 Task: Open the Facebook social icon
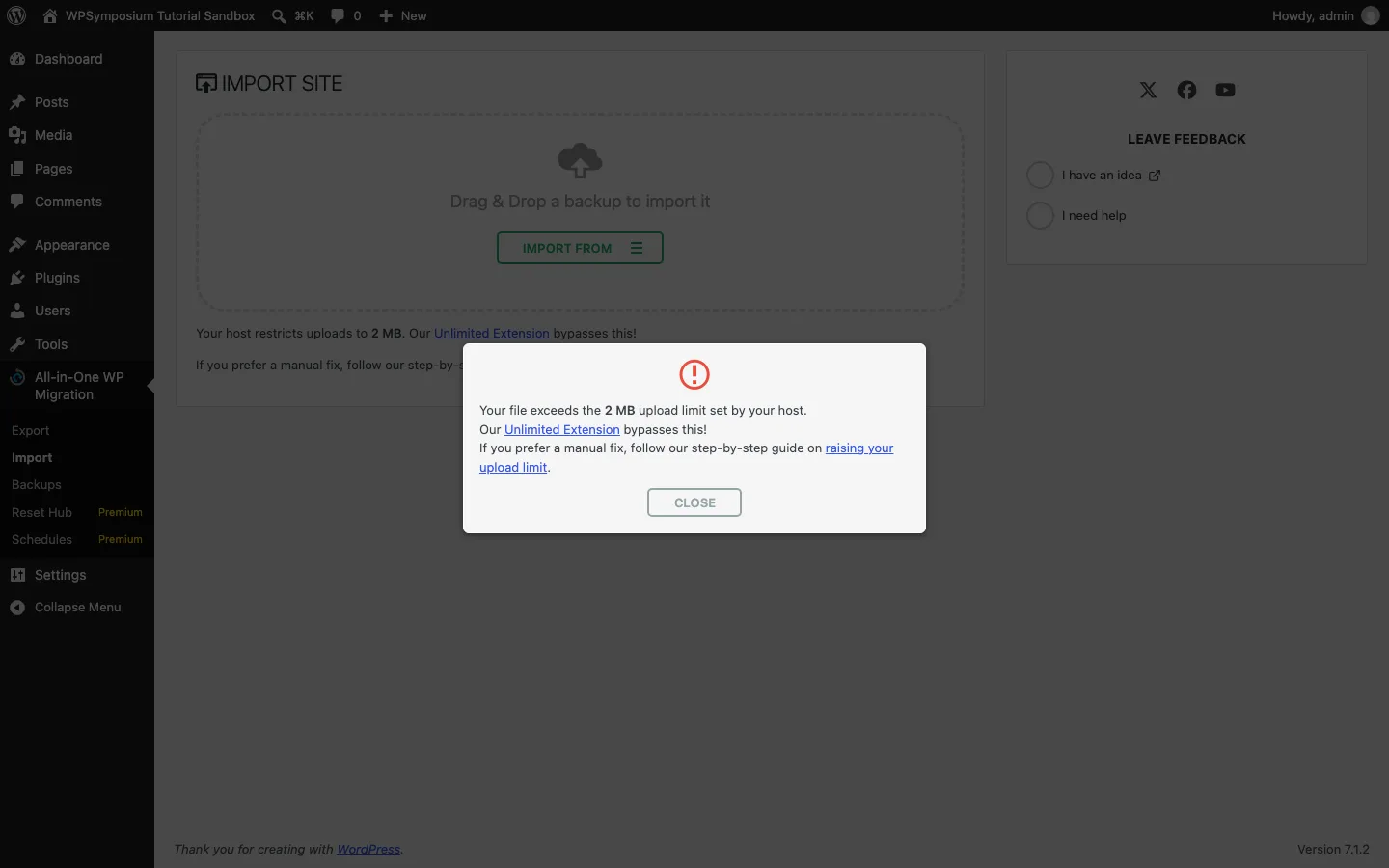[1186, 90]
